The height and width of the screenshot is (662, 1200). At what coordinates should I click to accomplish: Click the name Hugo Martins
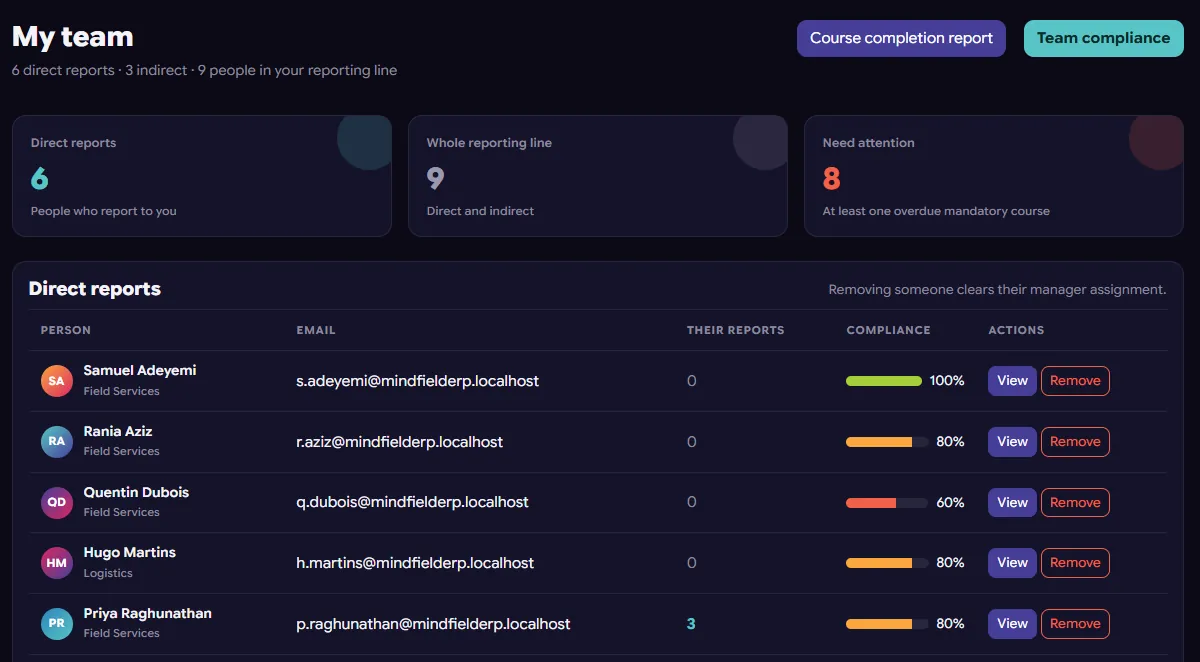click(x=130, y=552)
